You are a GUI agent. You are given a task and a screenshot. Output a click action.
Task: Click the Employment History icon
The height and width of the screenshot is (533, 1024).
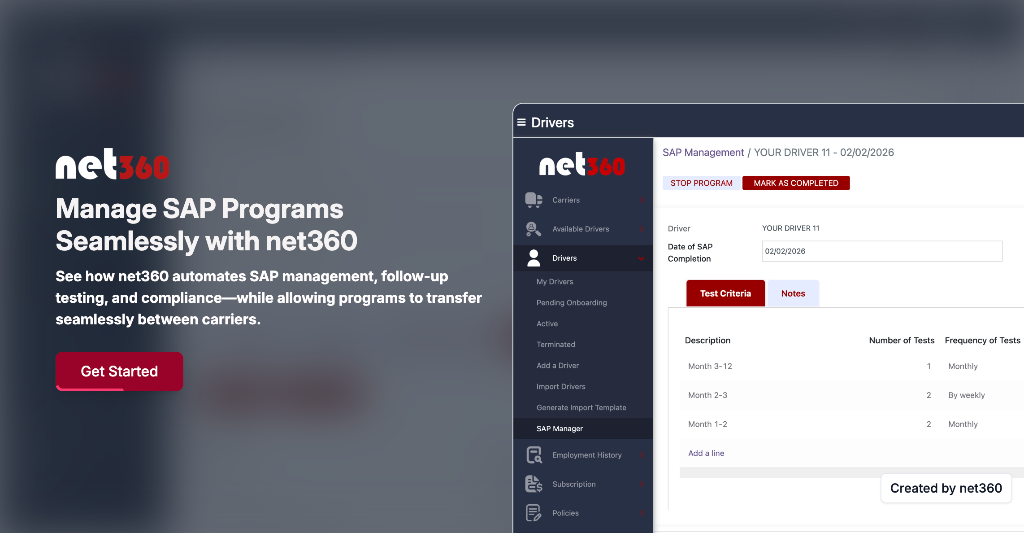pyautogui.click(x=534, y=455)
